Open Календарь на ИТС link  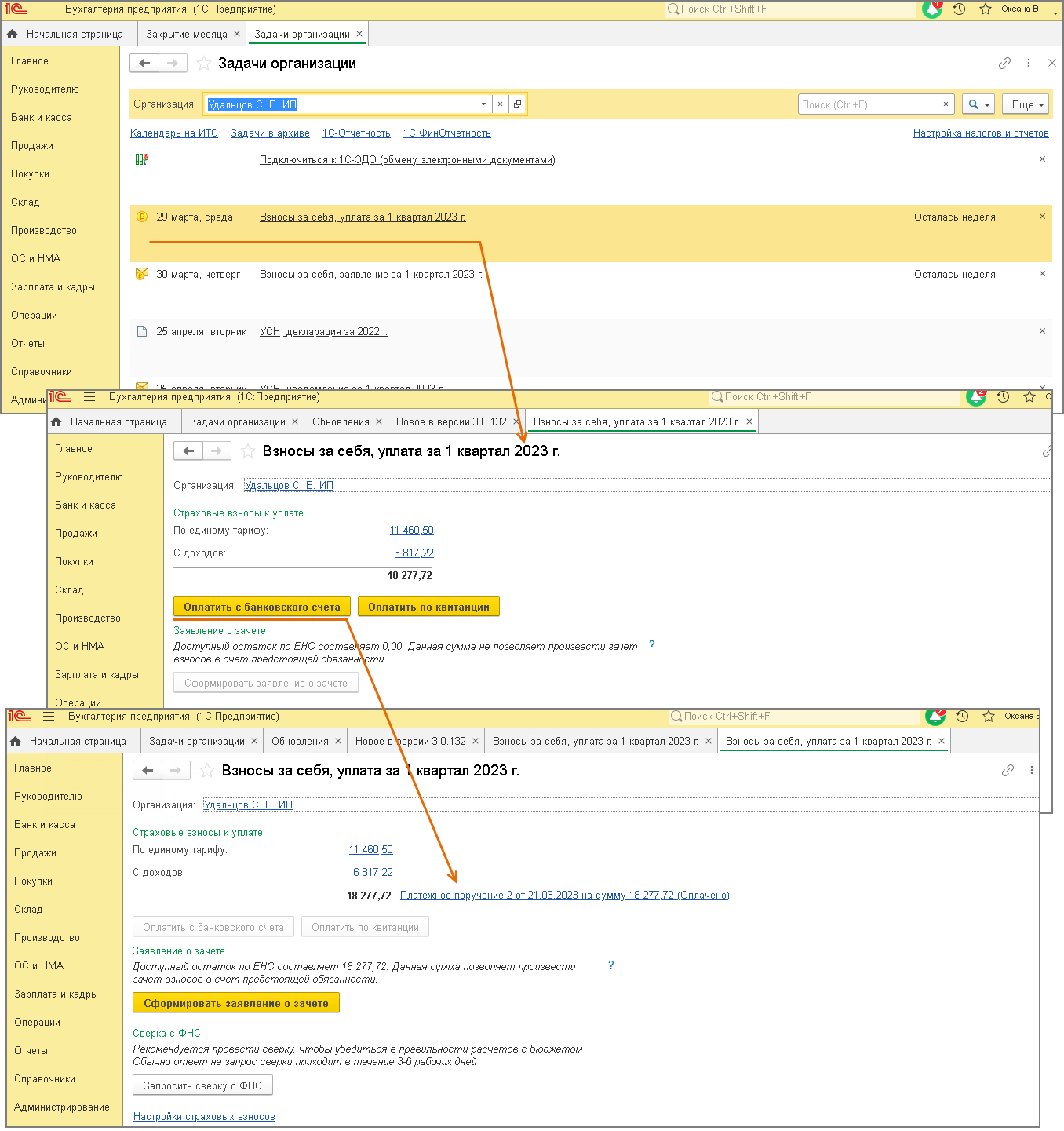[x=174, y=133]
